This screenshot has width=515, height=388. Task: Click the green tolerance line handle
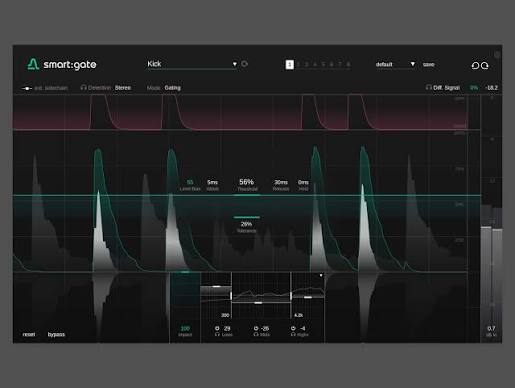pyautogui.click(x=247, y=217)
